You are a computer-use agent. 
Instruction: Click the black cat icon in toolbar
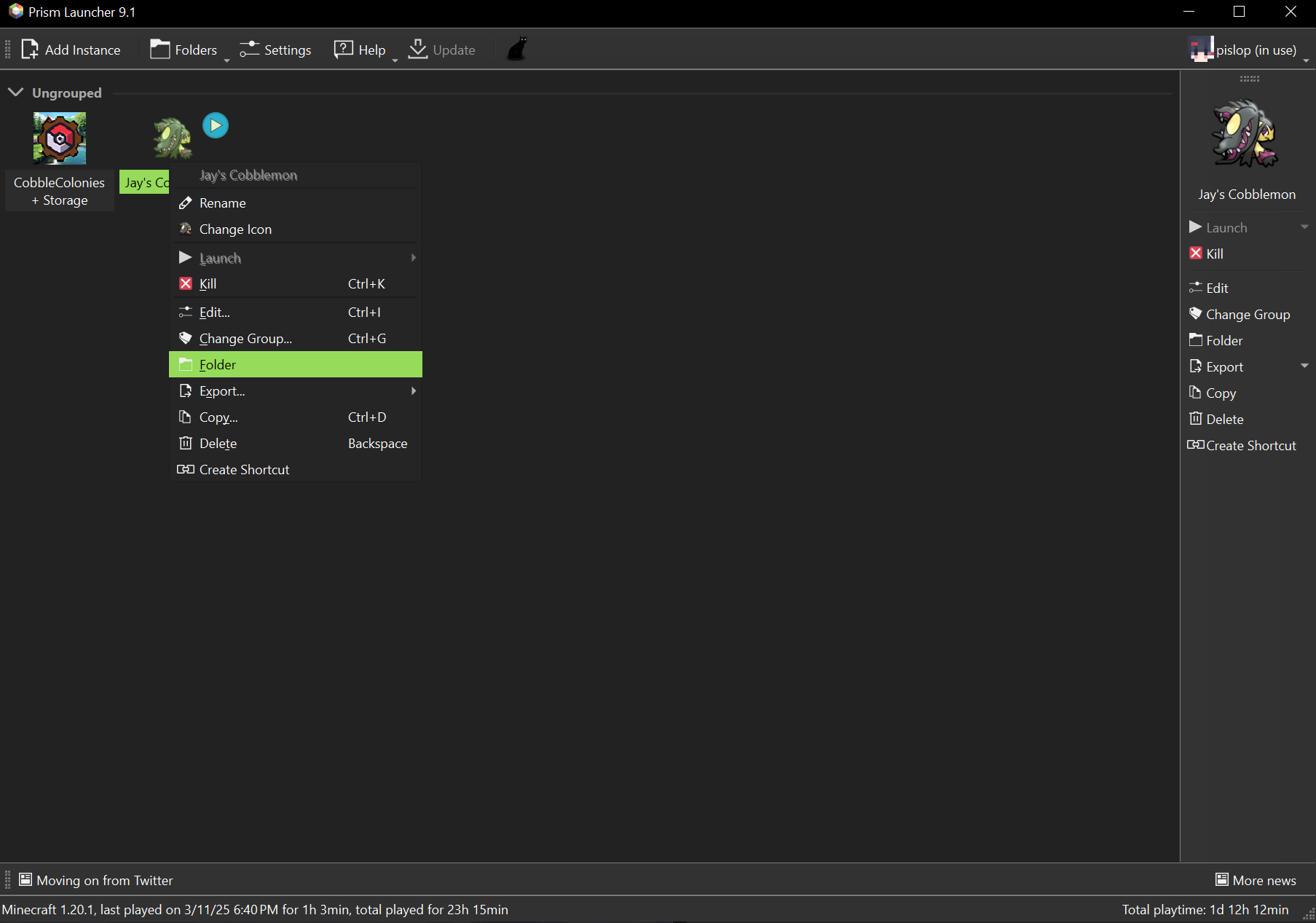[516, 50]
